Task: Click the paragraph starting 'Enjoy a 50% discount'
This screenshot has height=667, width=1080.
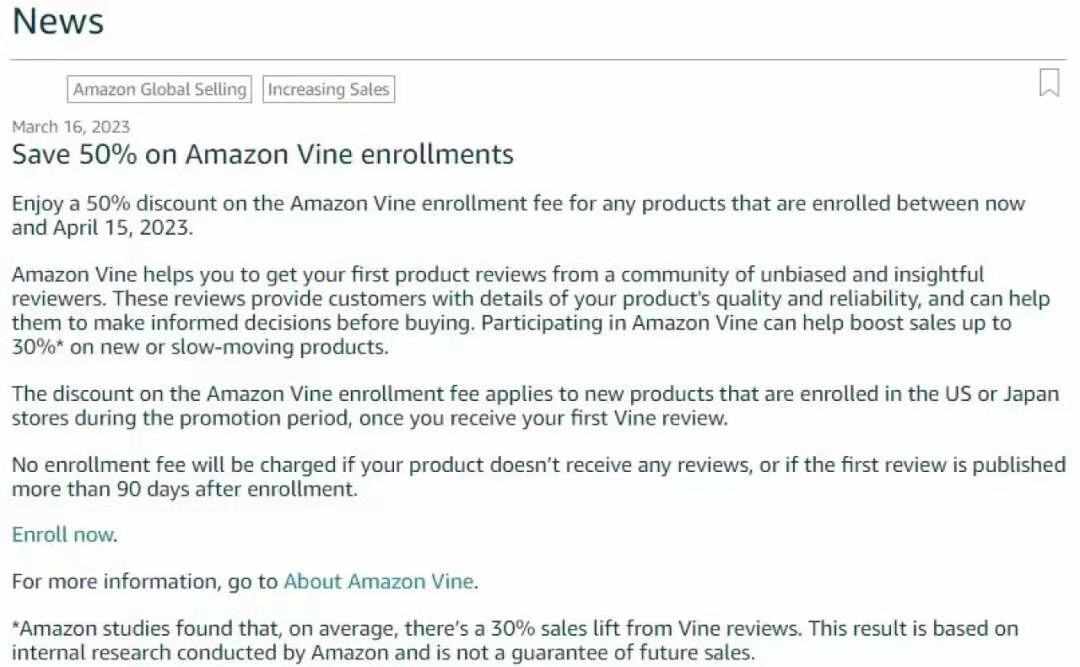Action: [x=519, y=216]
